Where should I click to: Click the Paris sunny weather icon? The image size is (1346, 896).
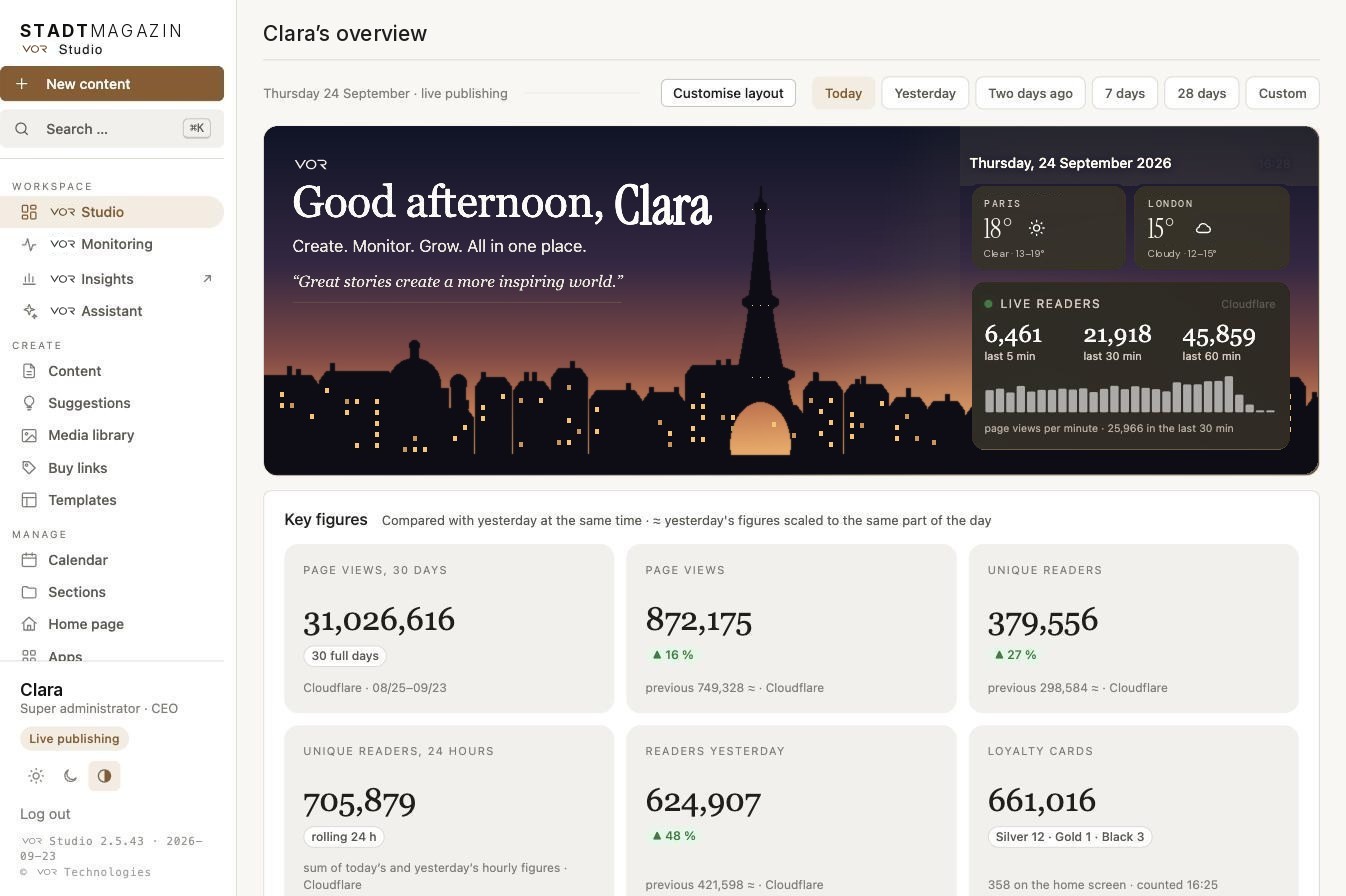(1037, 228)
